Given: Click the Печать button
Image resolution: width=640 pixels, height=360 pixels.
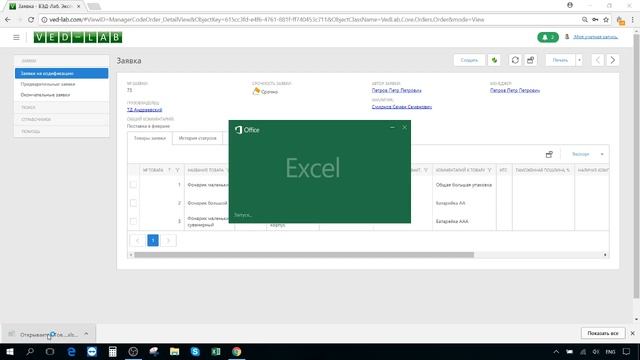Looking at the screenshot, I should coord(560,60).
